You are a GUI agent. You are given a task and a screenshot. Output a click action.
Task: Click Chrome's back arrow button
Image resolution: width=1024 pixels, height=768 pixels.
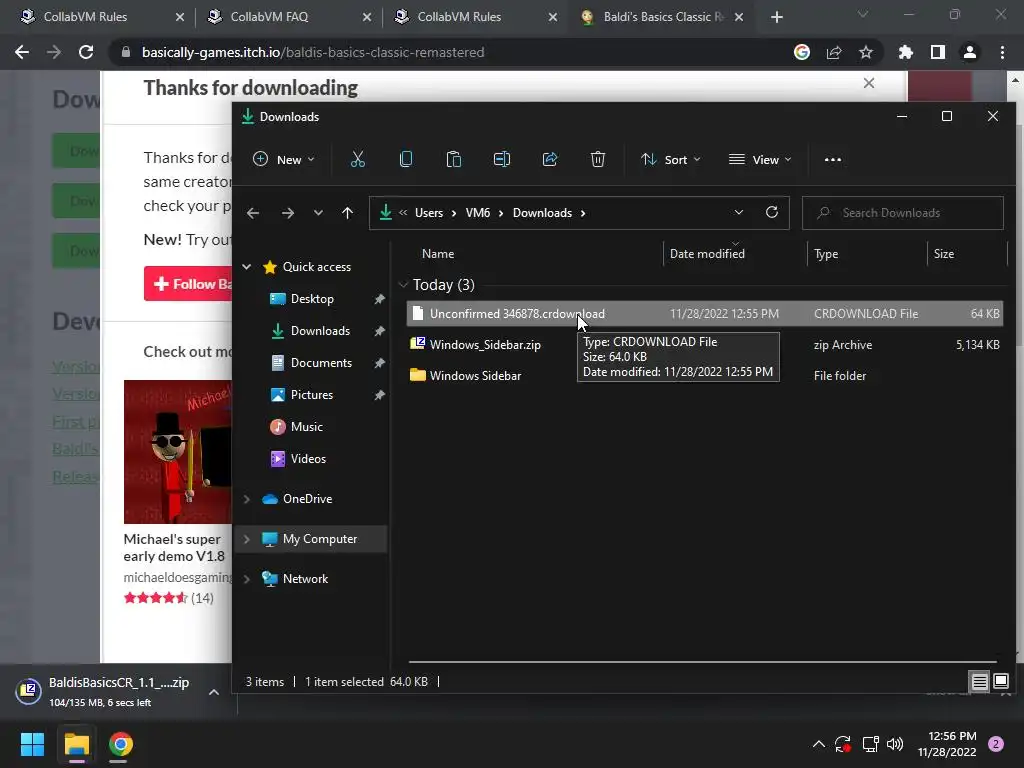tap(22, 52)
